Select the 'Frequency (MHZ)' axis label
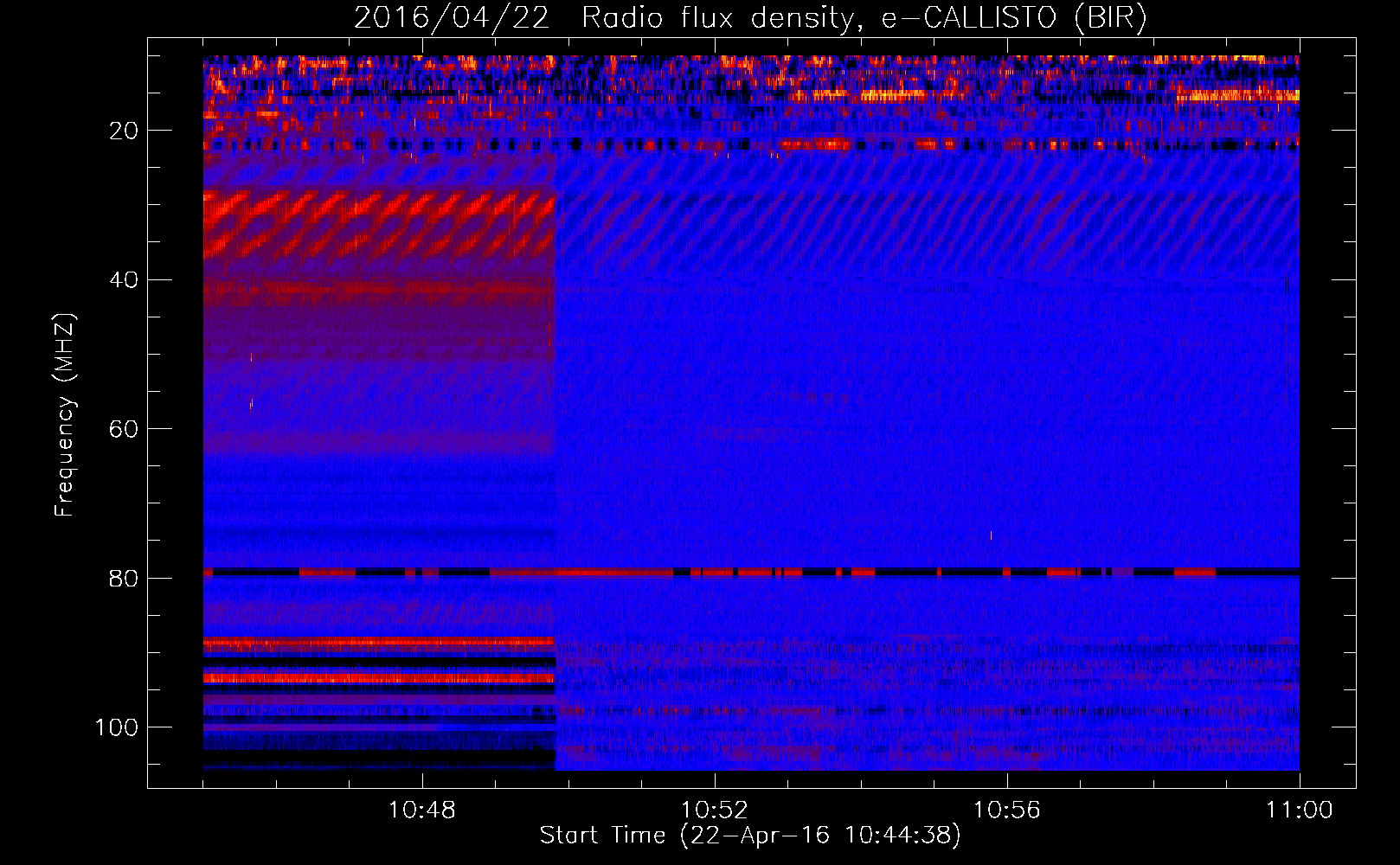The height and width of the screenshot is (865, 1400). [65, 416]
